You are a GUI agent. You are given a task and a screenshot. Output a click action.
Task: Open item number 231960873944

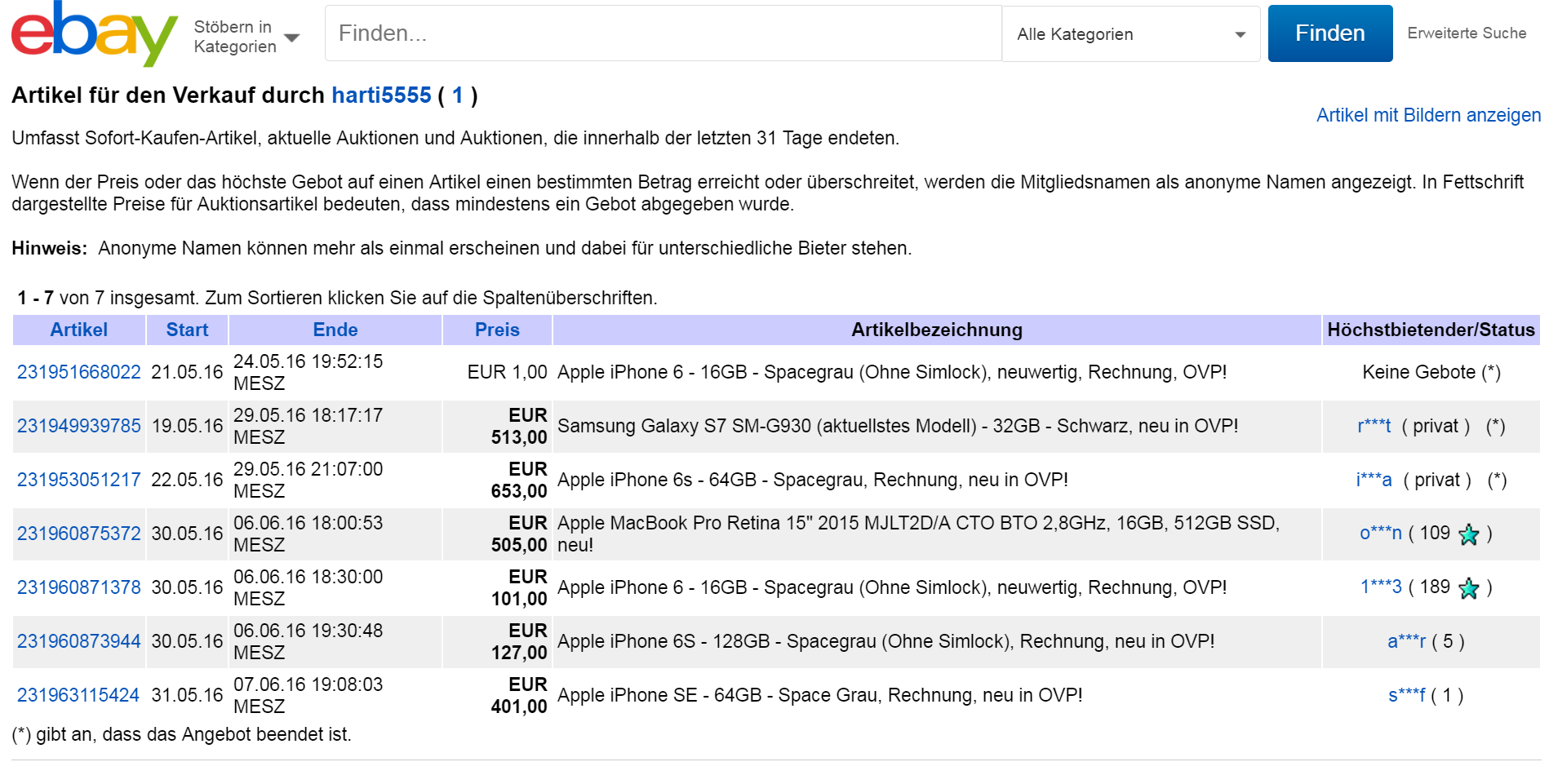coord(79,641)
